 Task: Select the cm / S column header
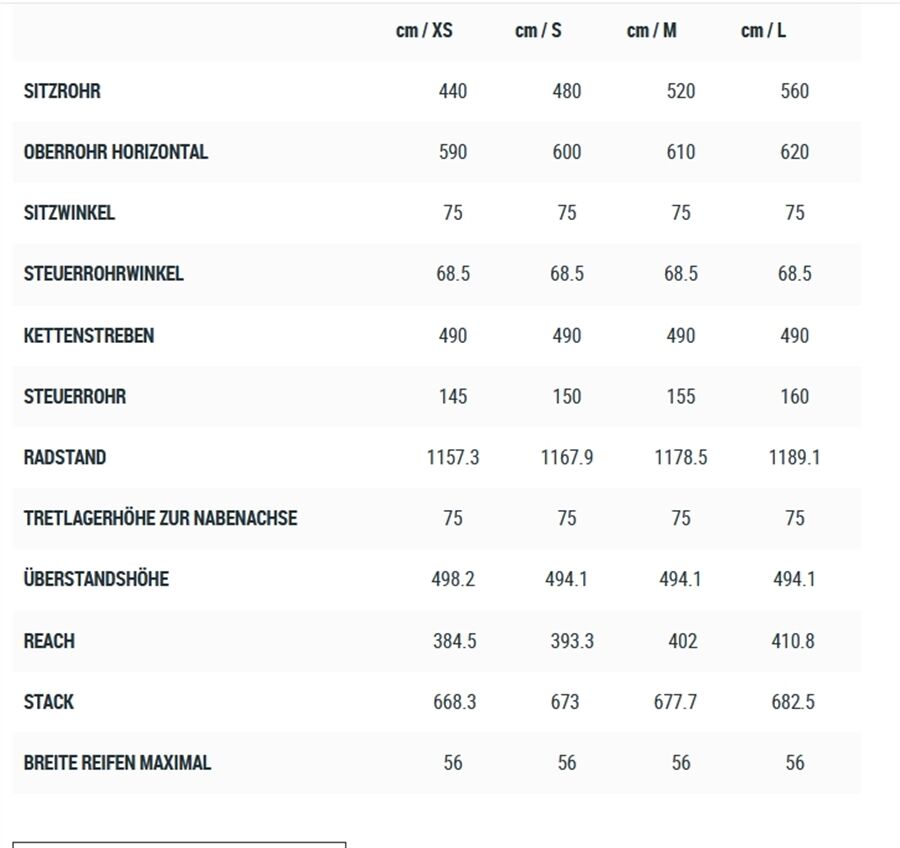[x=538, y=30]
